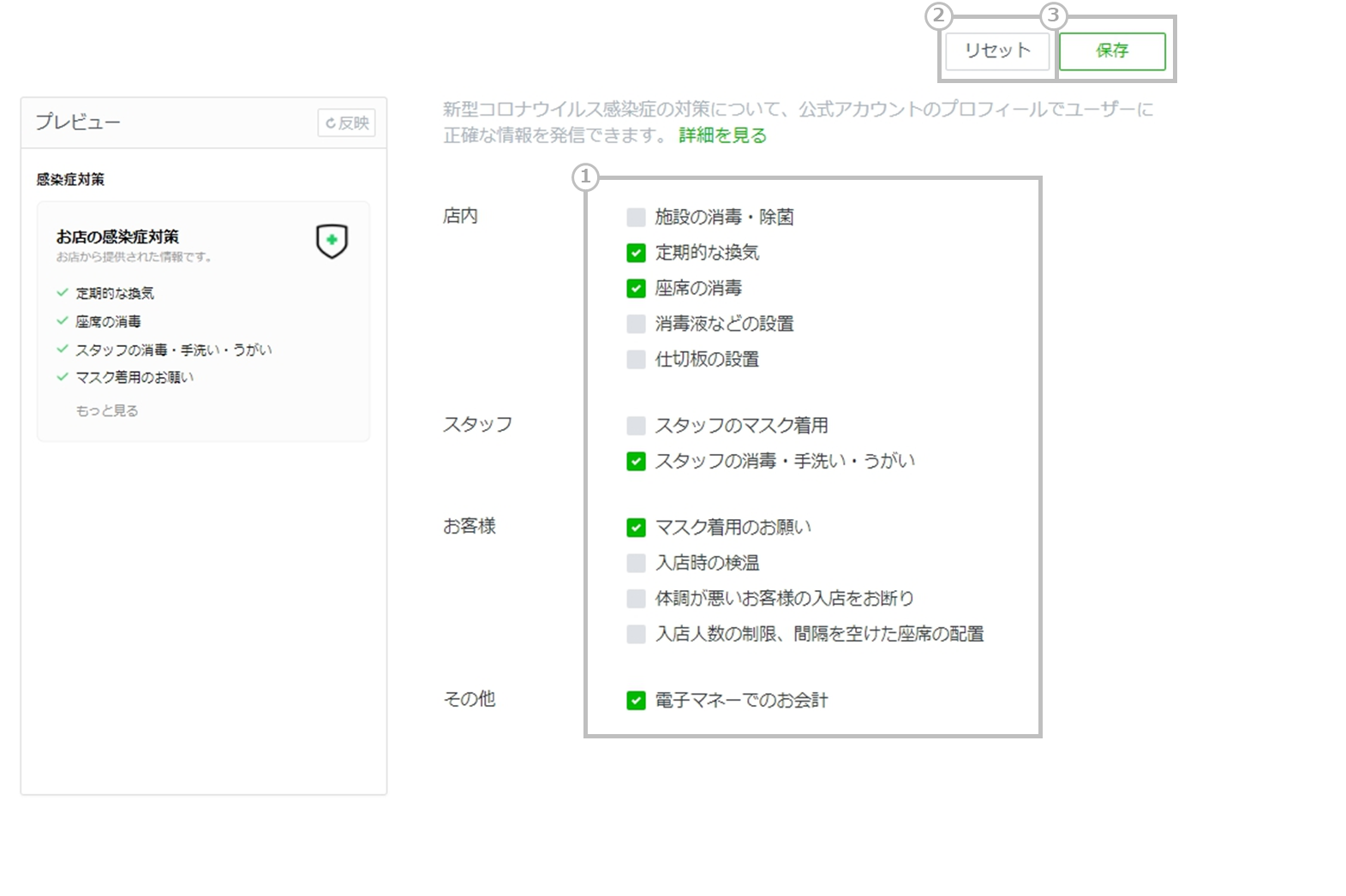Click the green shield icon in preview

(x=332, y=241)
